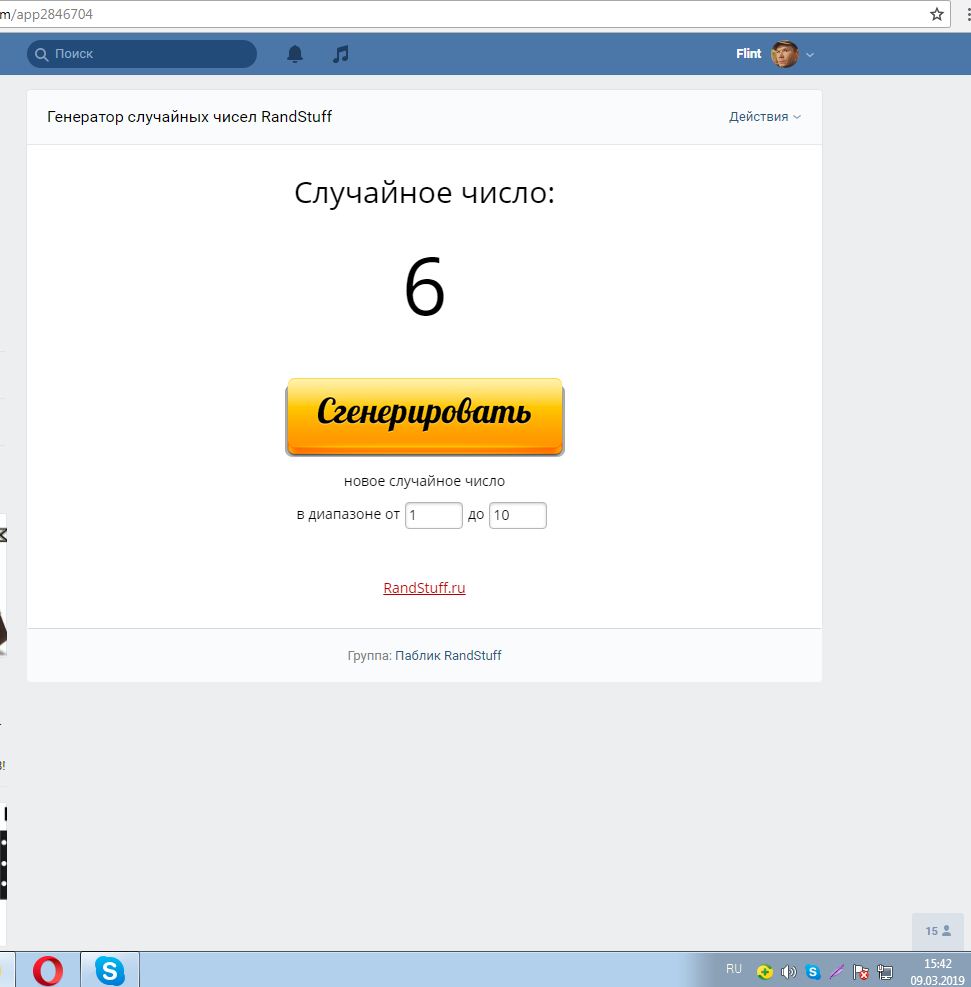Open the Действия dropdown menu
The height and width of the screenshot is (987, 971).
point(765,116)
